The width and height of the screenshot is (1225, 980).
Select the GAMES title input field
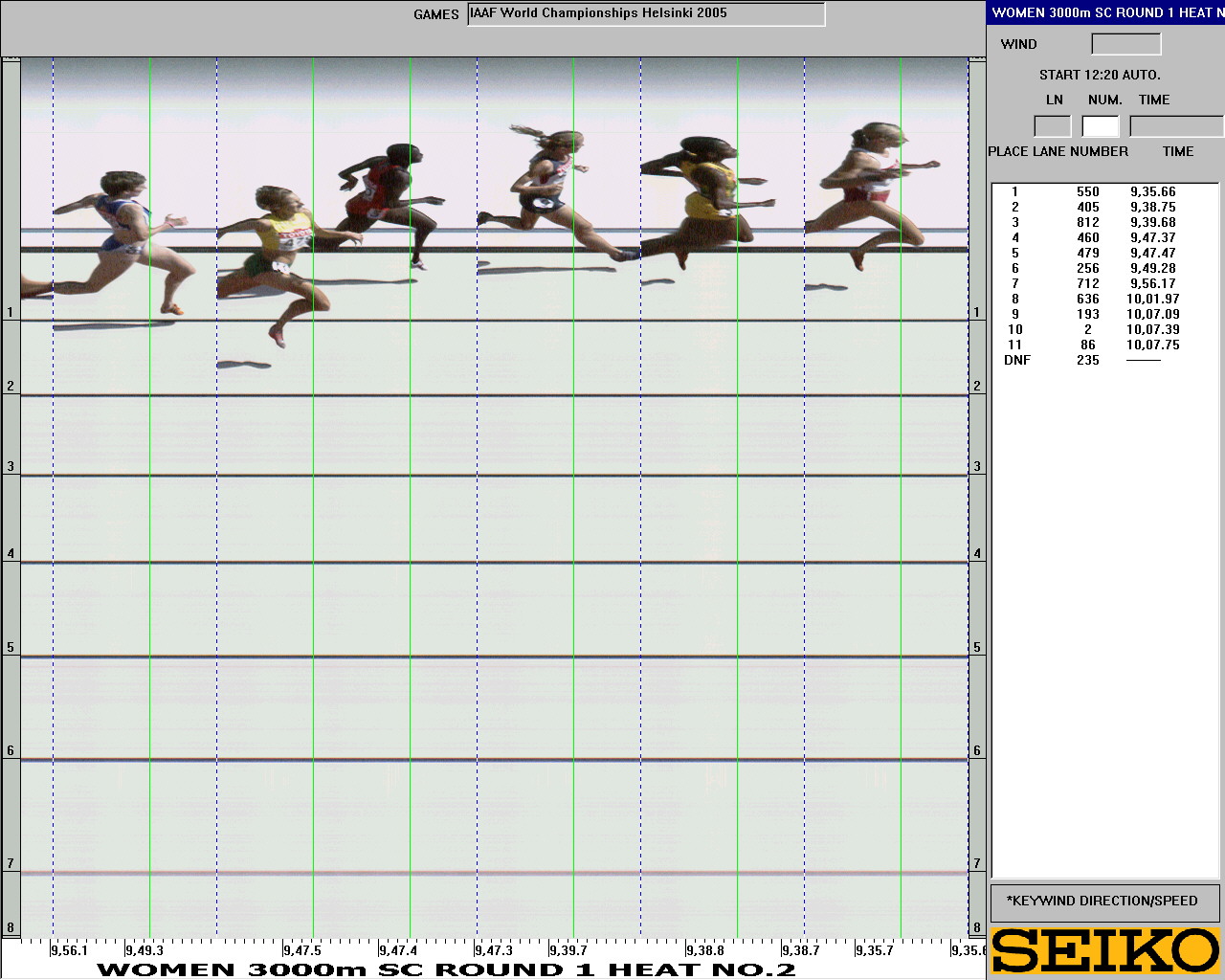646,14
